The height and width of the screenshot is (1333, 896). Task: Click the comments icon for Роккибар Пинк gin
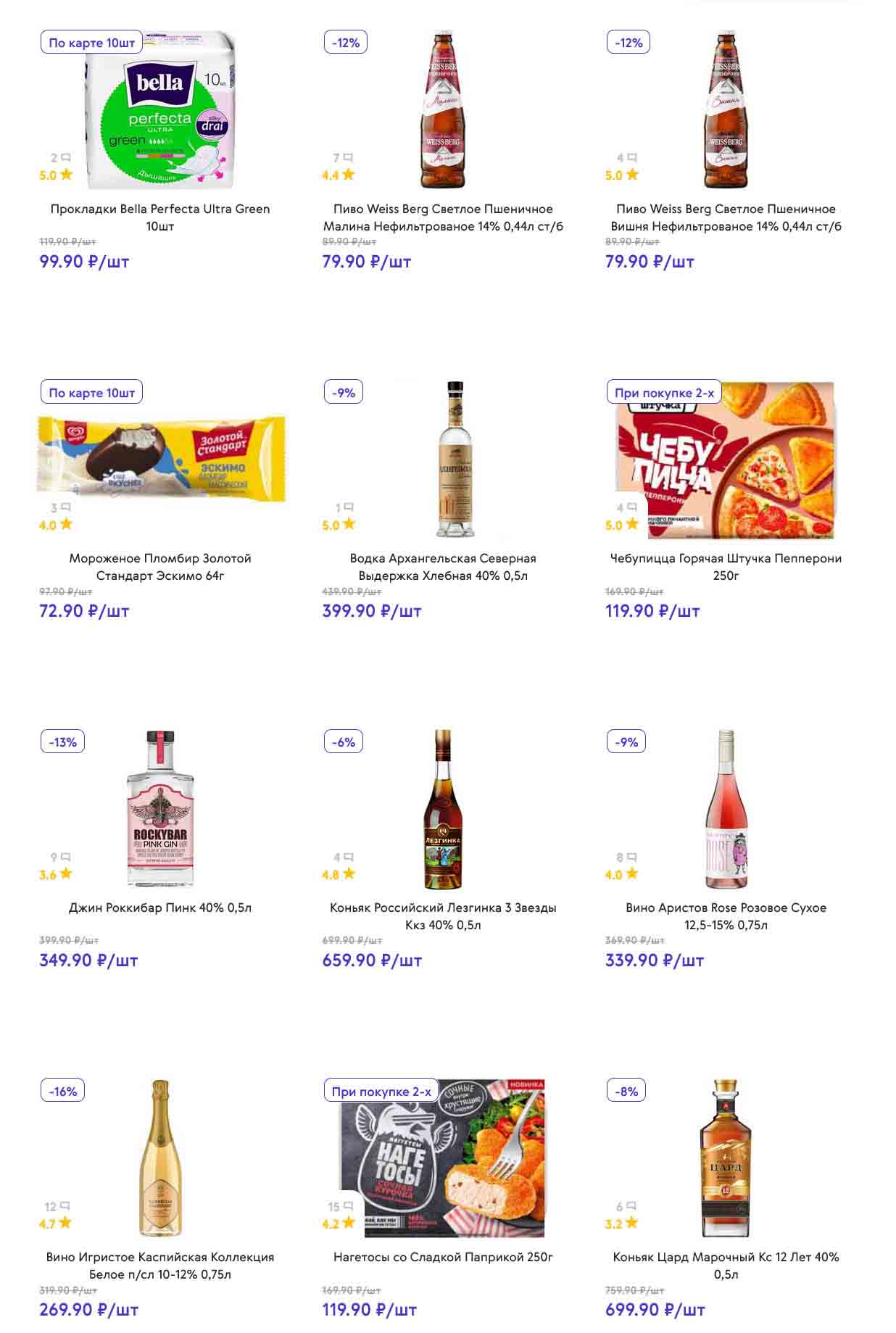tap(66, 857)
